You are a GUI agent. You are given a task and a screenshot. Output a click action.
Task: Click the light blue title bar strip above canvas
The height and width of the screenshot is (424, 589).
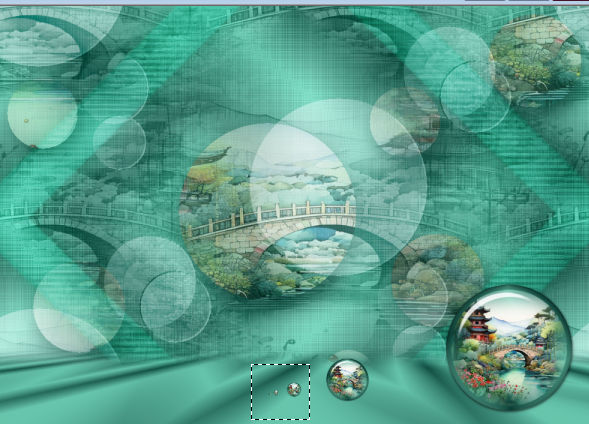tap(294, 2)
